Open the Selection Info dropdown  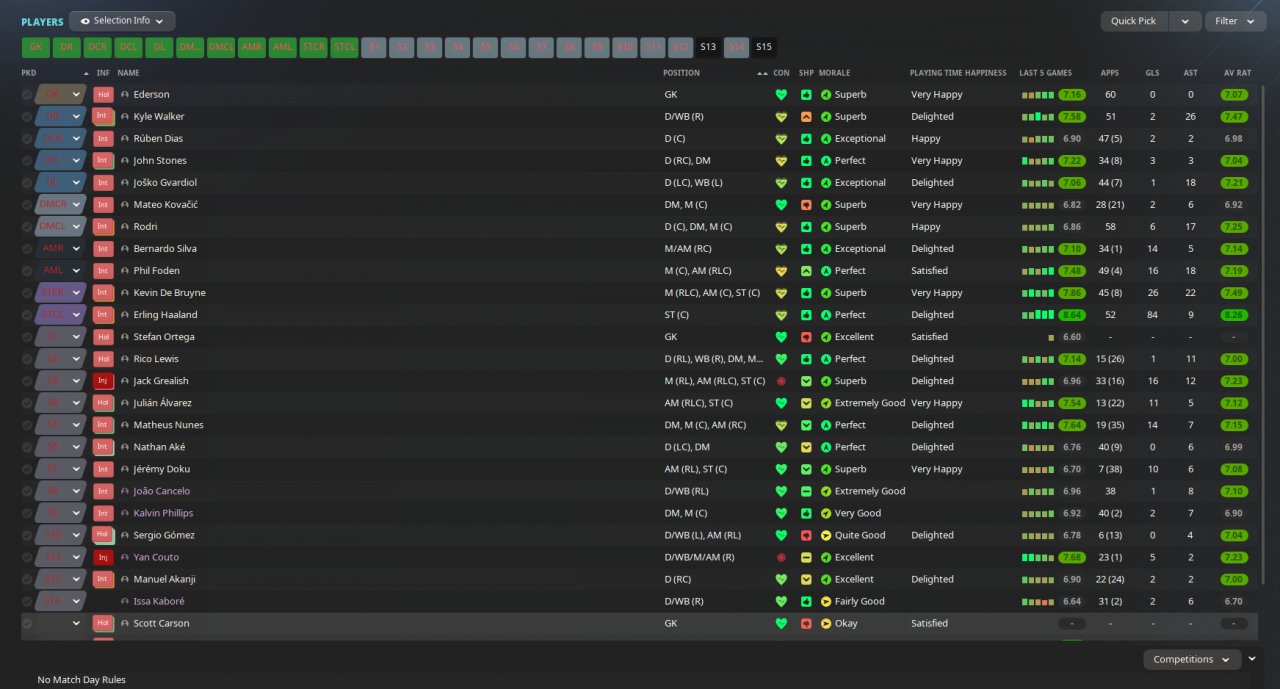click(x=122, y=21)
